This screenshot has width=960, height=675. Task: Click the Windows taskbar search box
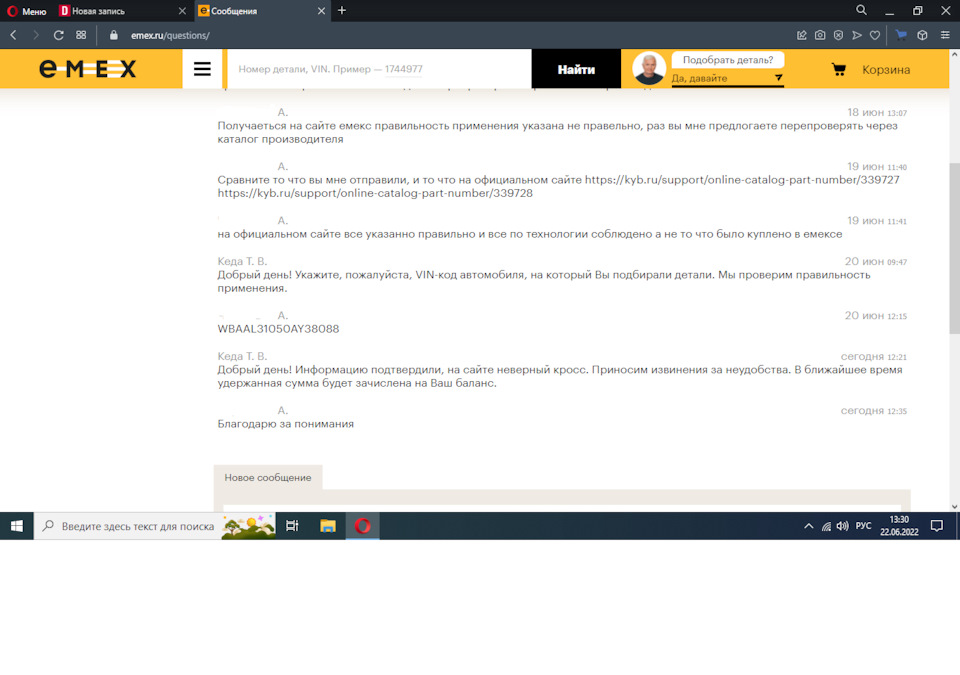pyautogui.click(x=154, y=526)
